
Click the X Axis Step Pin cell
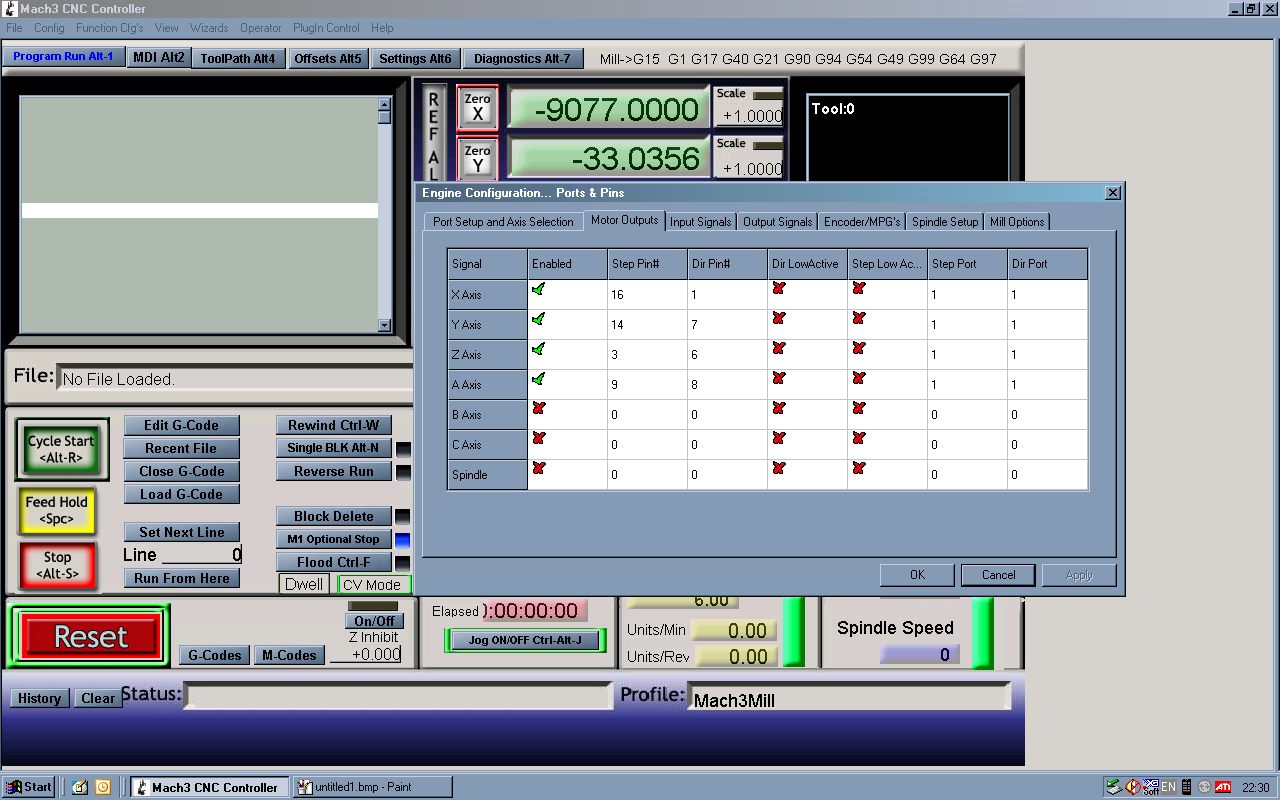(x=646, y=295)
